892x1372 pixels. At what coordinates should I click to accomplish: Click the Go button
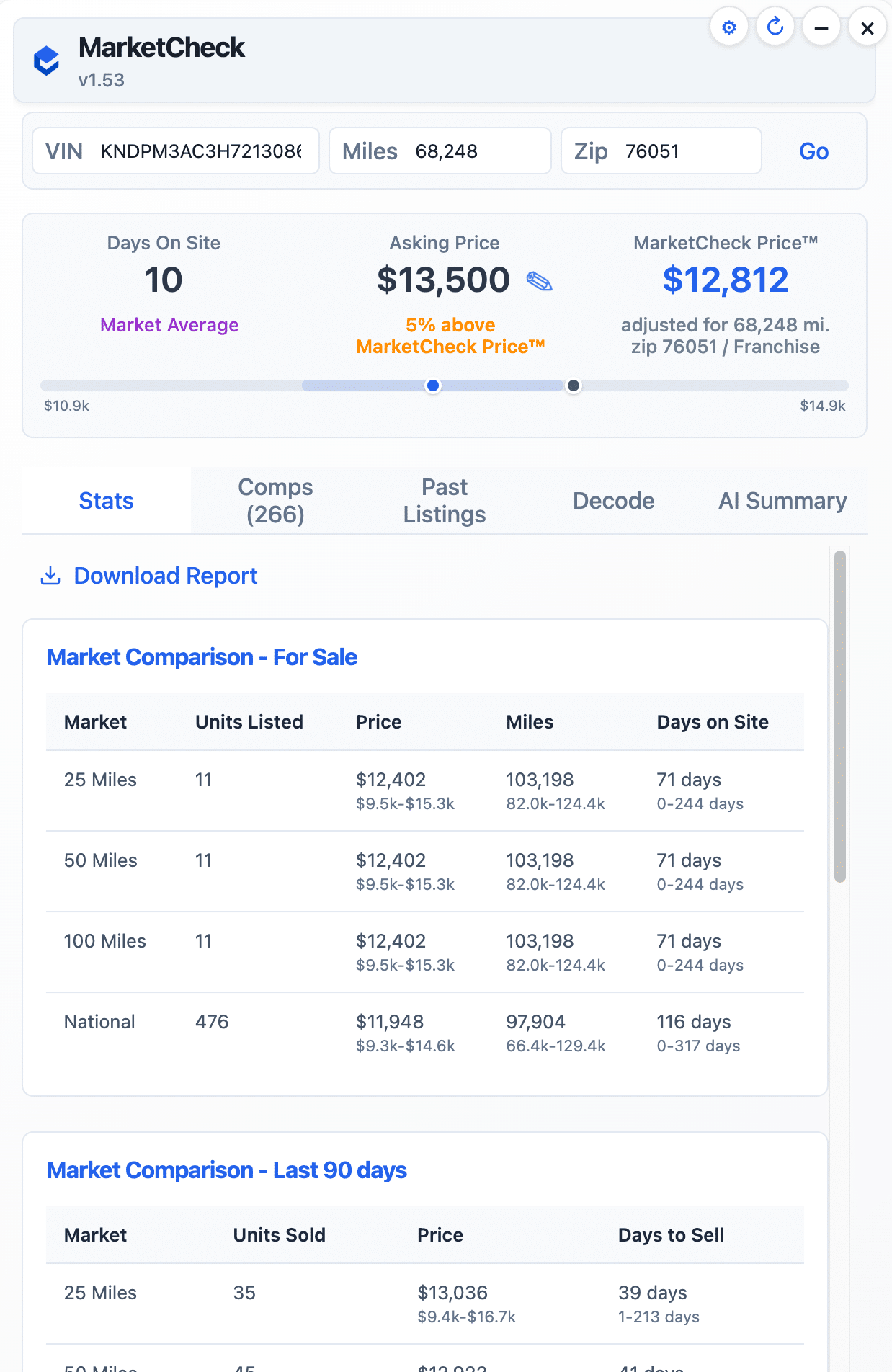point(814,151)
